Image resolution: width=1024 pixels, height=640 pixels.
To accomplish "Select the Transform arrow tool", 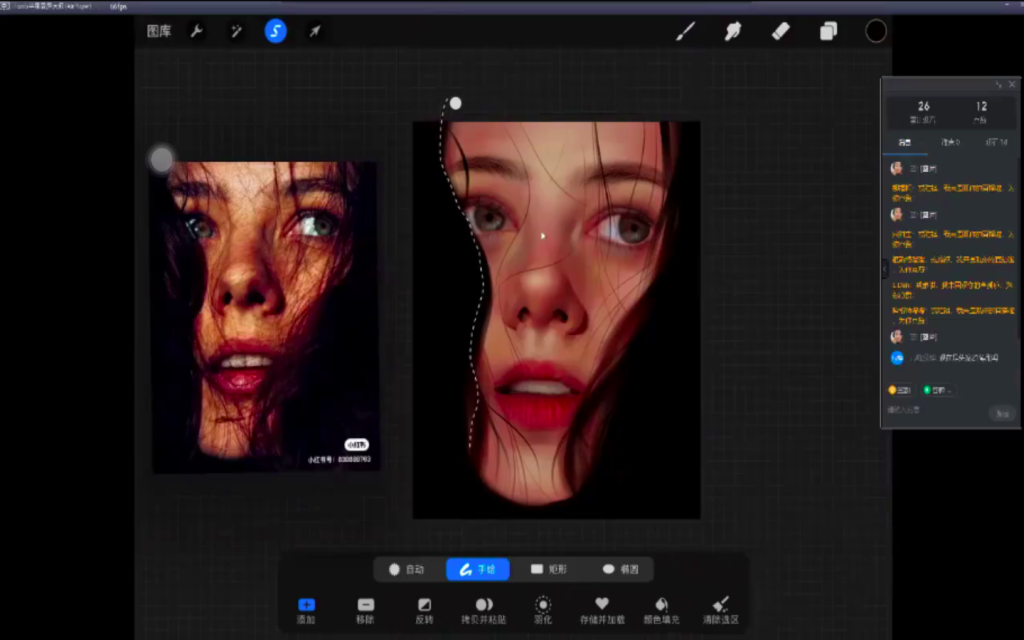I will 314,31.
